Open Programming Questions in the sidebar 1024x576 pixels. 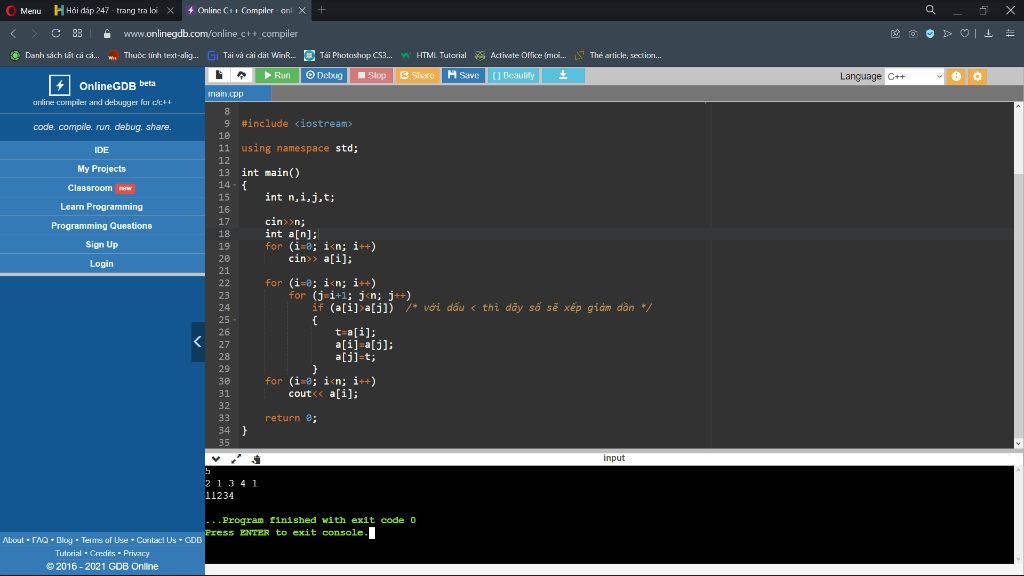point(102,225)
